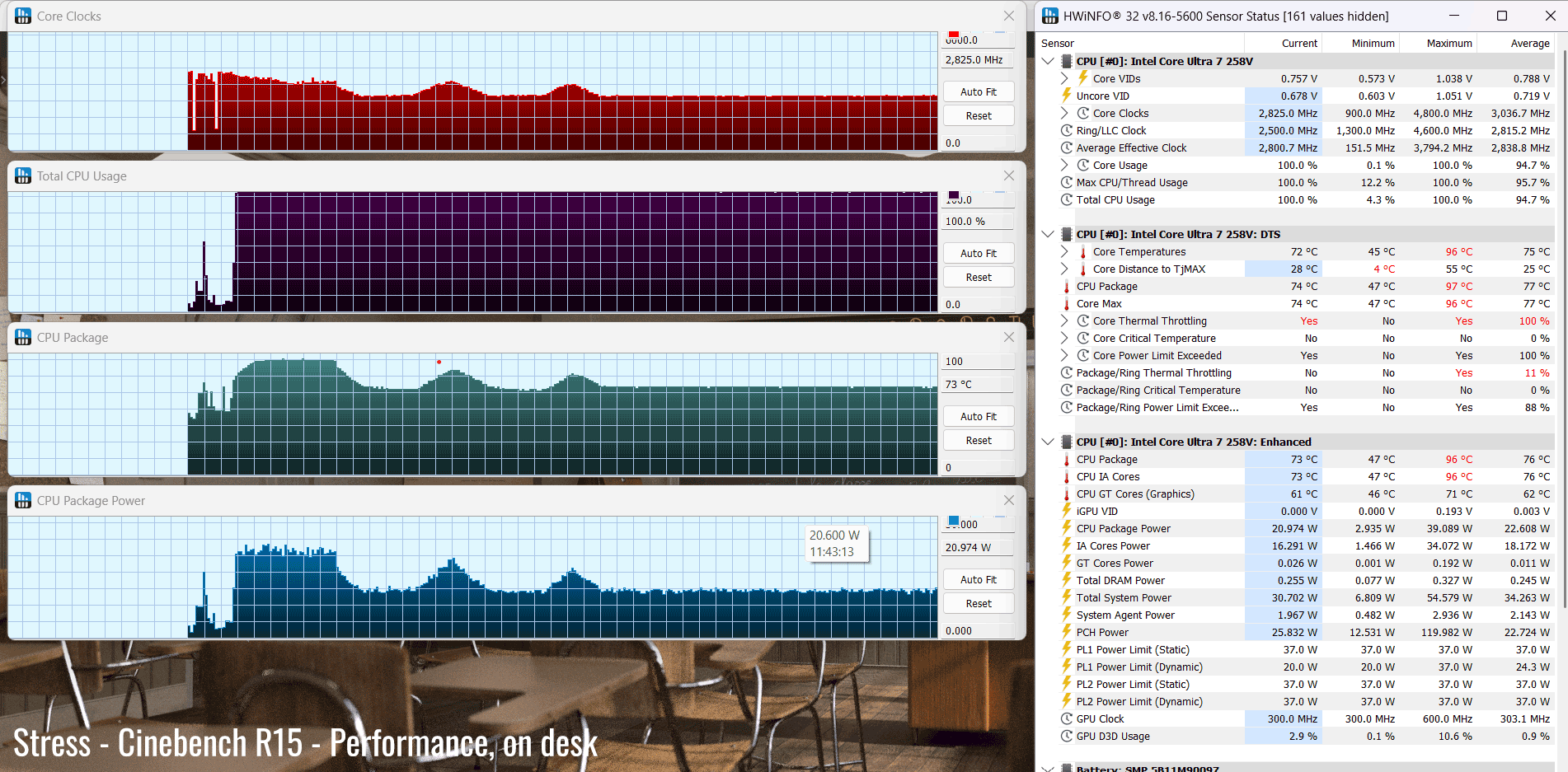1568x772 pixels.
Task: Click the HWiNFO Sensor Status title bar icon
Action: [1050, 16]
